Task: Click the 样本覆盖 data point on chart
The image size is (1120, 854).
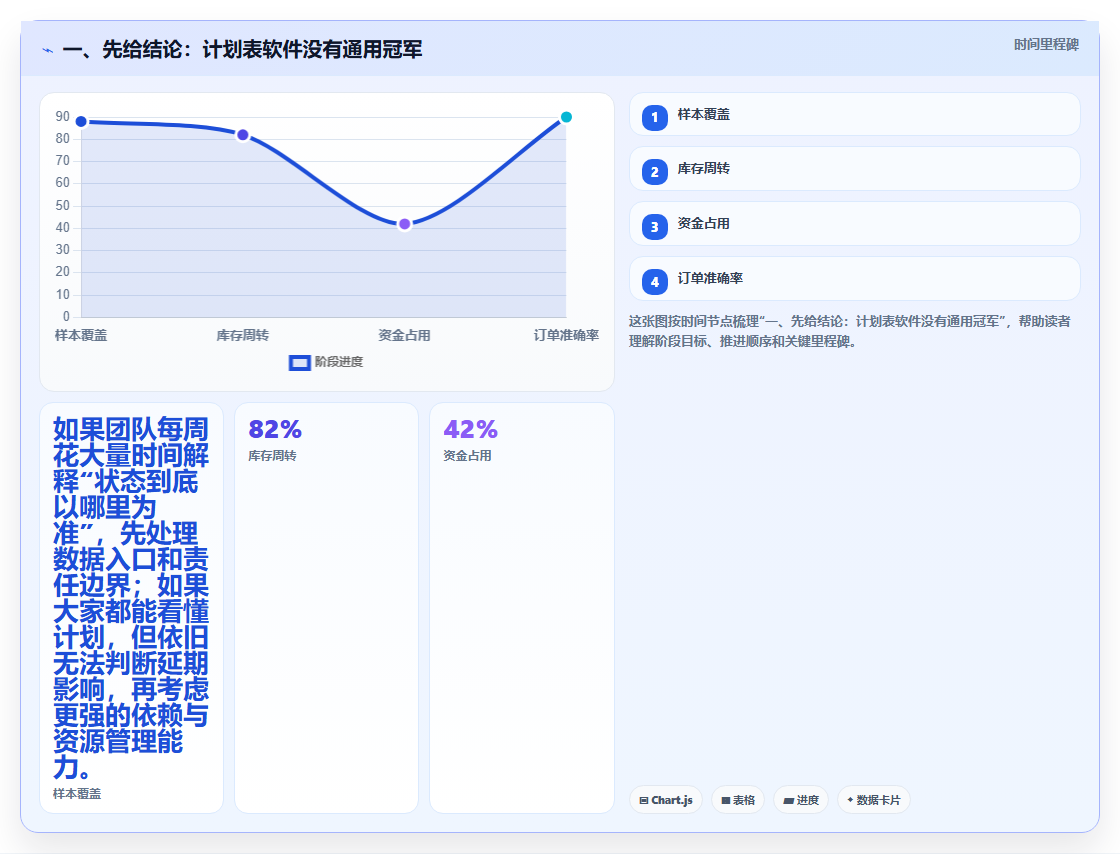Action: coord(81,122)
